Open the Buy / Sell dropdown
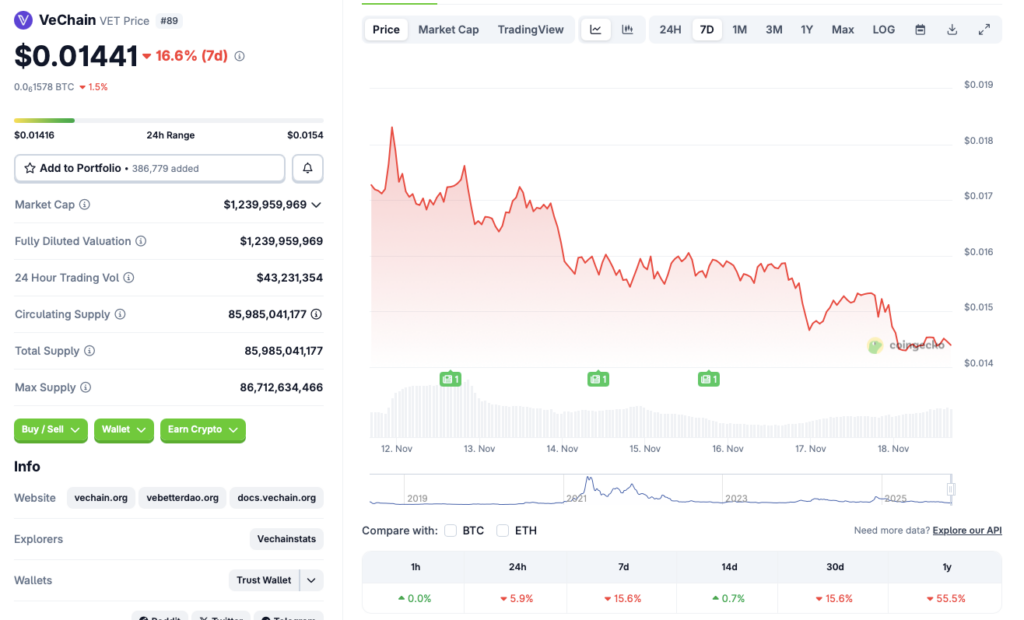This screenshot has width=1024, height=620. pyautogui.click(x=50, y=430)
